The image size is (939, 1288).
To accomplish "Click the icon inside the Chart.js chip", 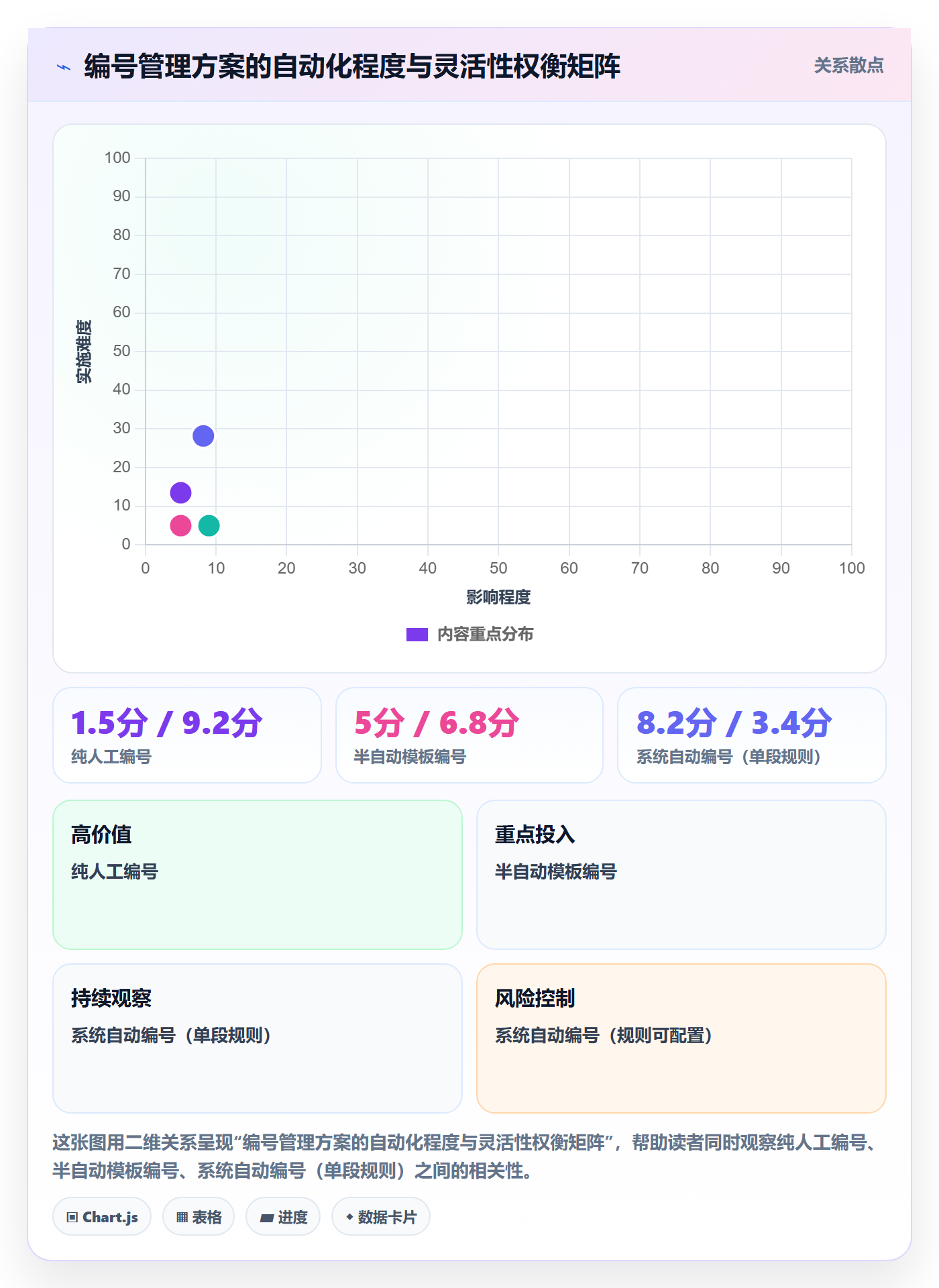I will [x=72, y=1218].
